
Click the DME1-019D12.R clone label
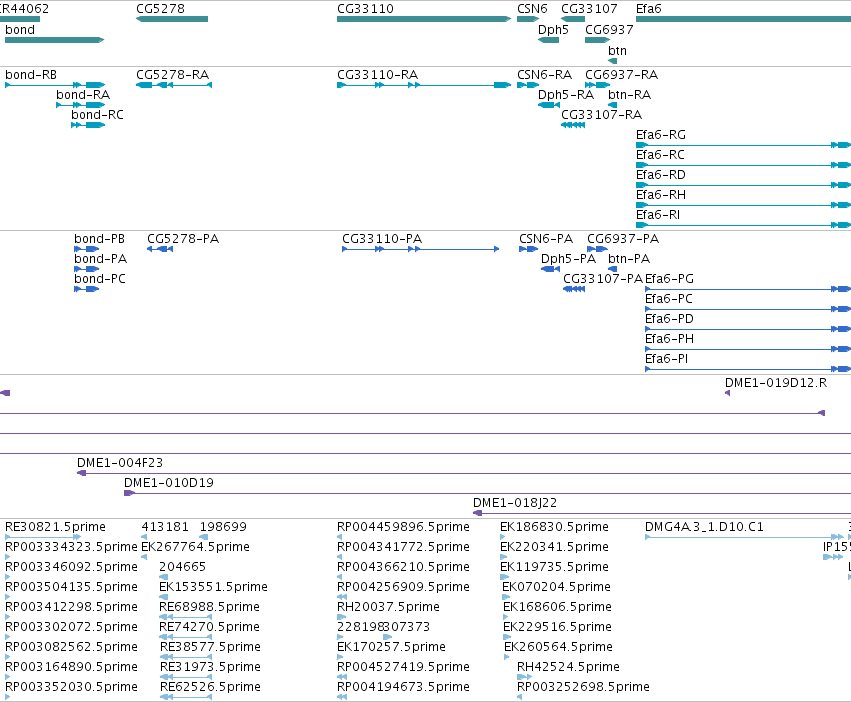point(776,383)
